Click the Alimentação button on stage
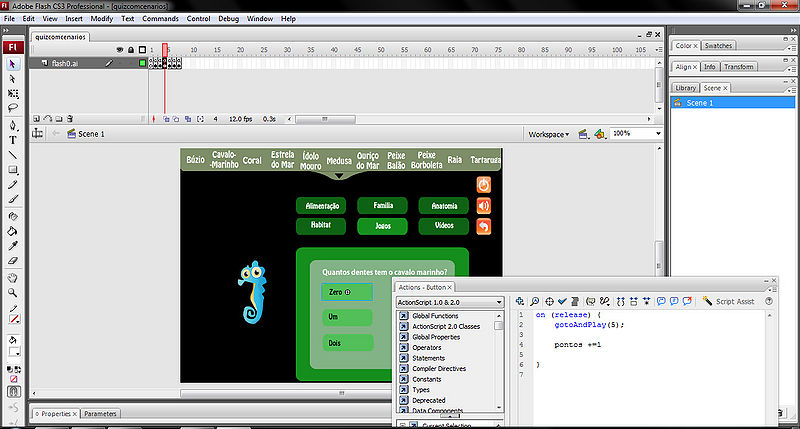The image size is (800, 429). point(321,205)
